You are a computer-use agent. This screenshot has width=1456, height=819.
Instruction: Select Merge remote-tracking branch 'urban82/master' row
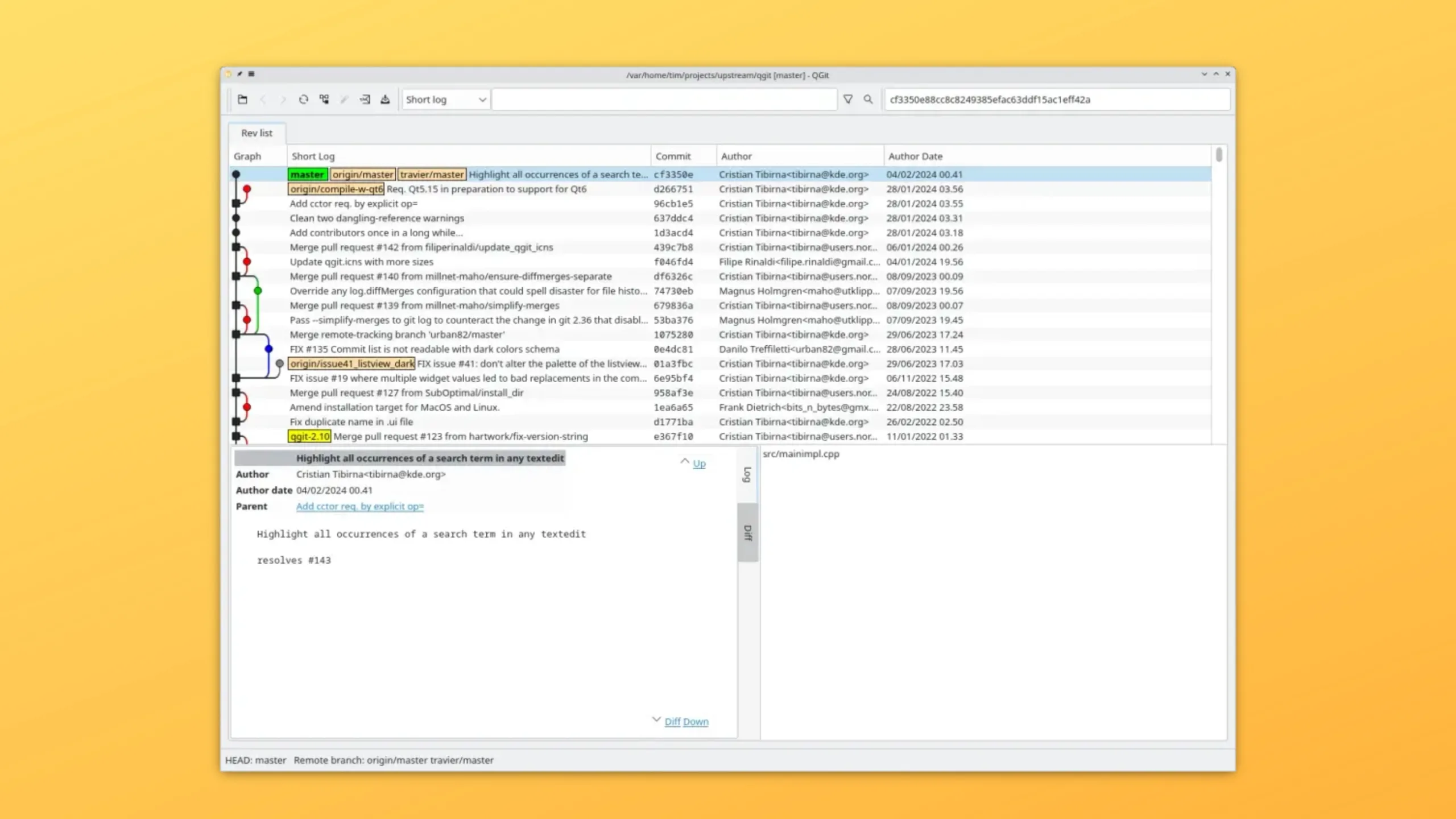point(720,334)
